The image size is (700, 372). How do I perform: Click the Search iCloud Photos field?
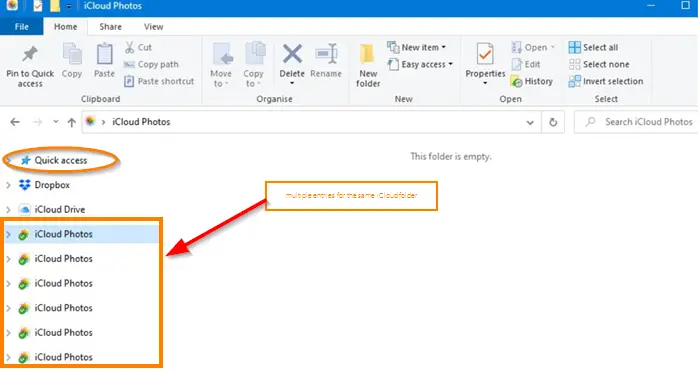(637, 122)
